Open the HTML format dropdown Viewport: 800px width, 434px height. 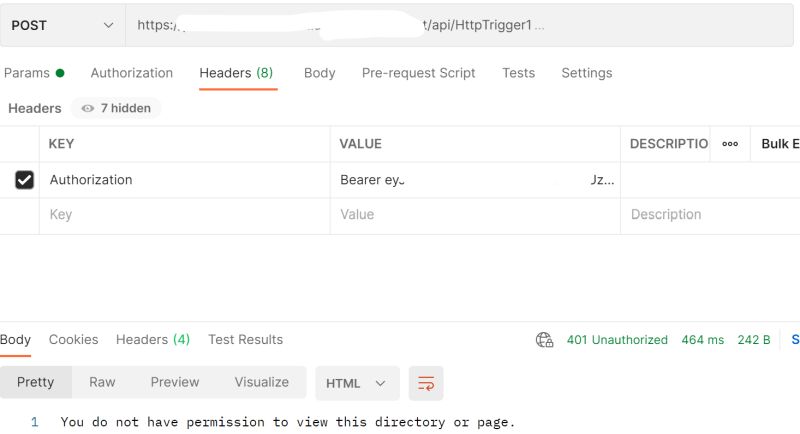tap(357, 383)
